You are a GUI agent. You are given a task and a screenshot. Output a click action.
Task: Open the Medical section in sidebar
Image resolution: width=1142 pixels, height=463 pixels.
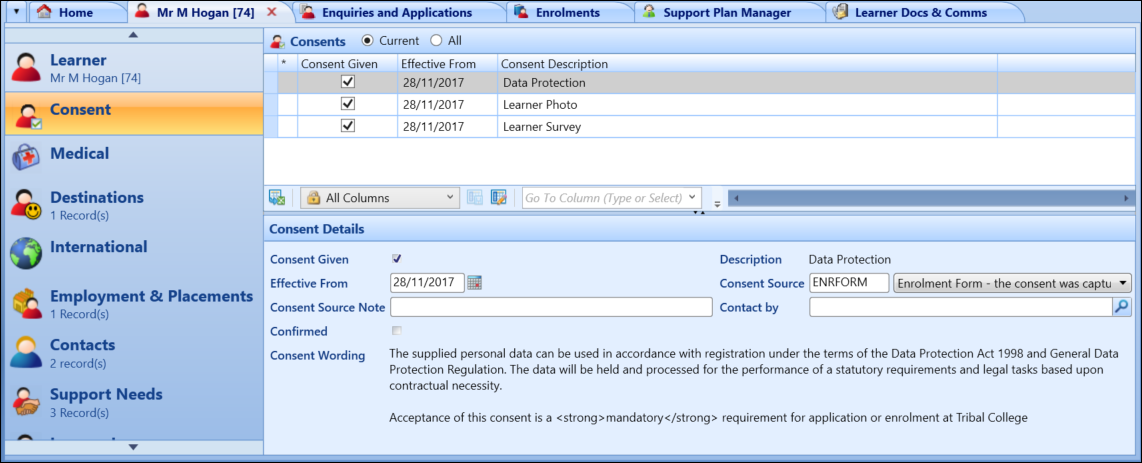(x=79, y=154)
